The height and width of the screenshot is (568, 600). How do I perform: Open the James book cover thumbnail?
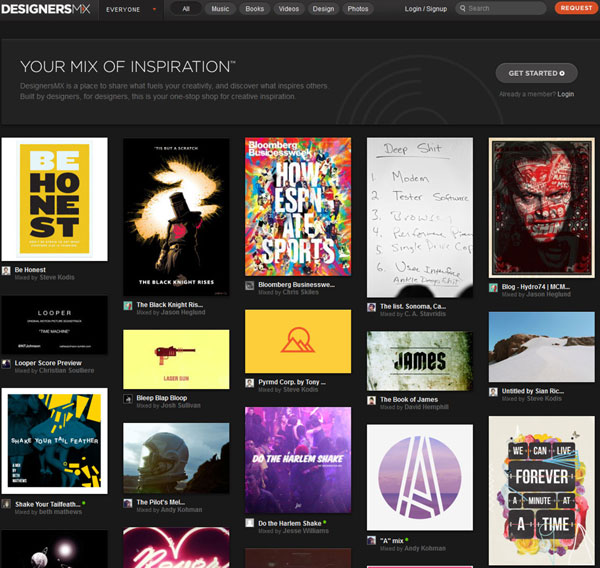click(420, 361)
